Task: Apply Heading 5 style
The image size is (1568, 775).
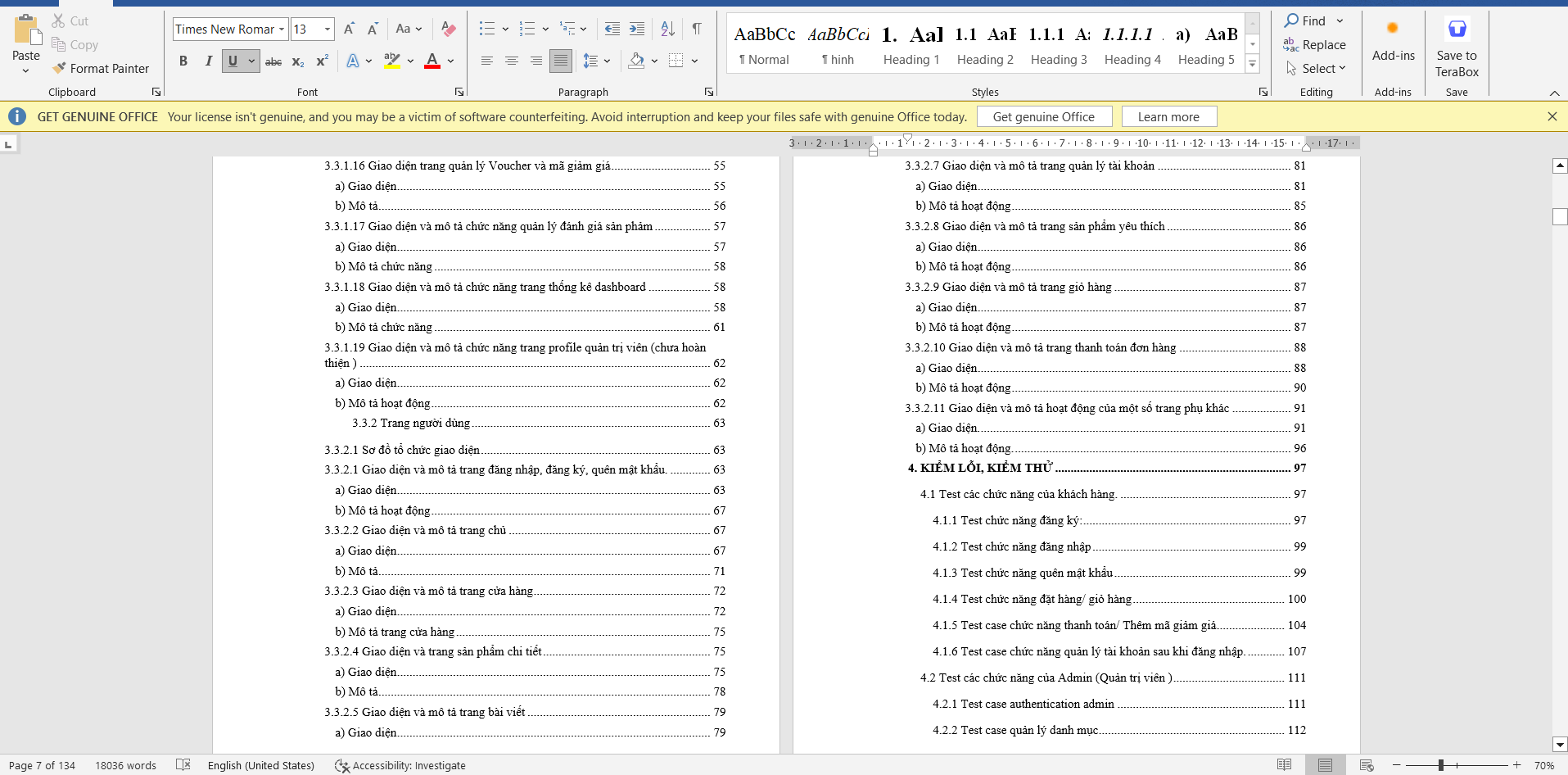Action: click(1206, 45)
